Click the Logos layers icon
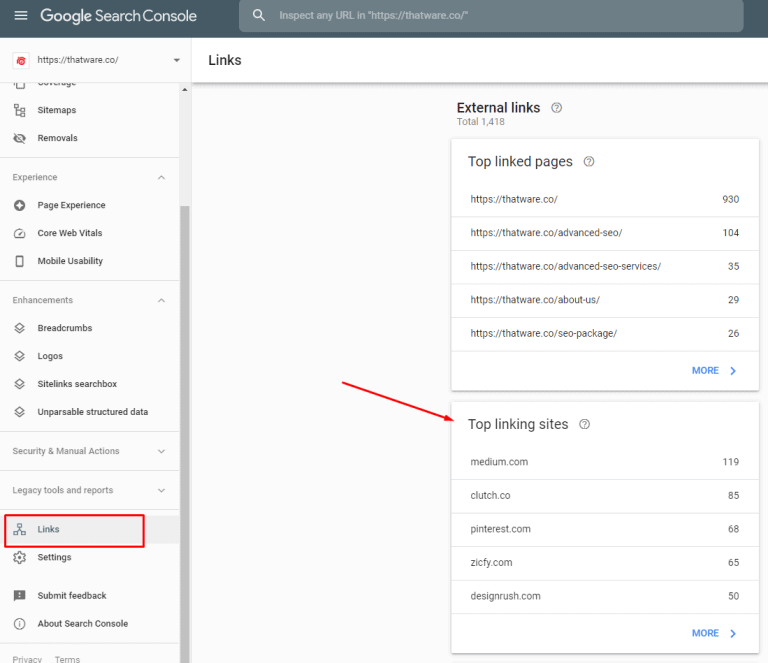The height and width of the screenshot is (663, 768). [x=20, y=356]
